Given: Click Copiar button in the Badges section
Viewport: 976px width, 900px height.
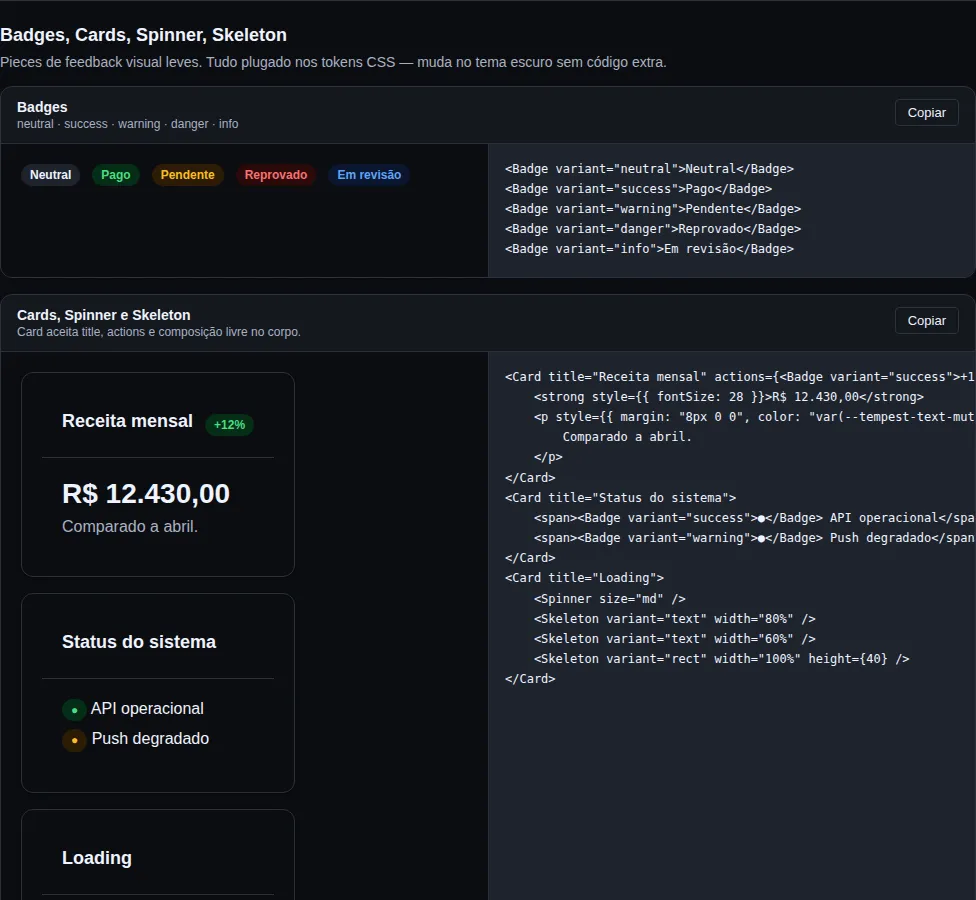Looking at the screenshot, I should pos(926,113).
